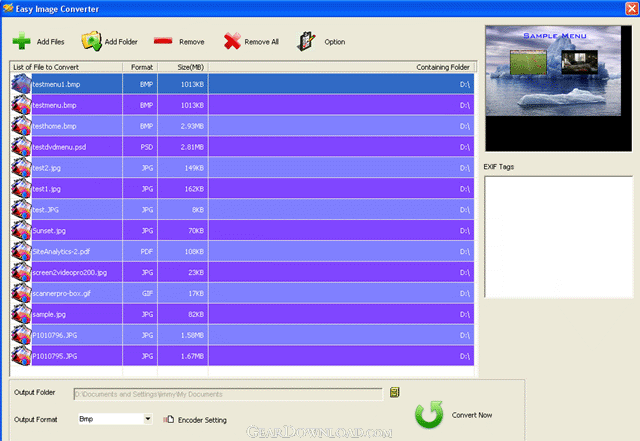Click the Encoder Setting icon
The width and height of the screenshot is (640, 441).
coord(169,419)
